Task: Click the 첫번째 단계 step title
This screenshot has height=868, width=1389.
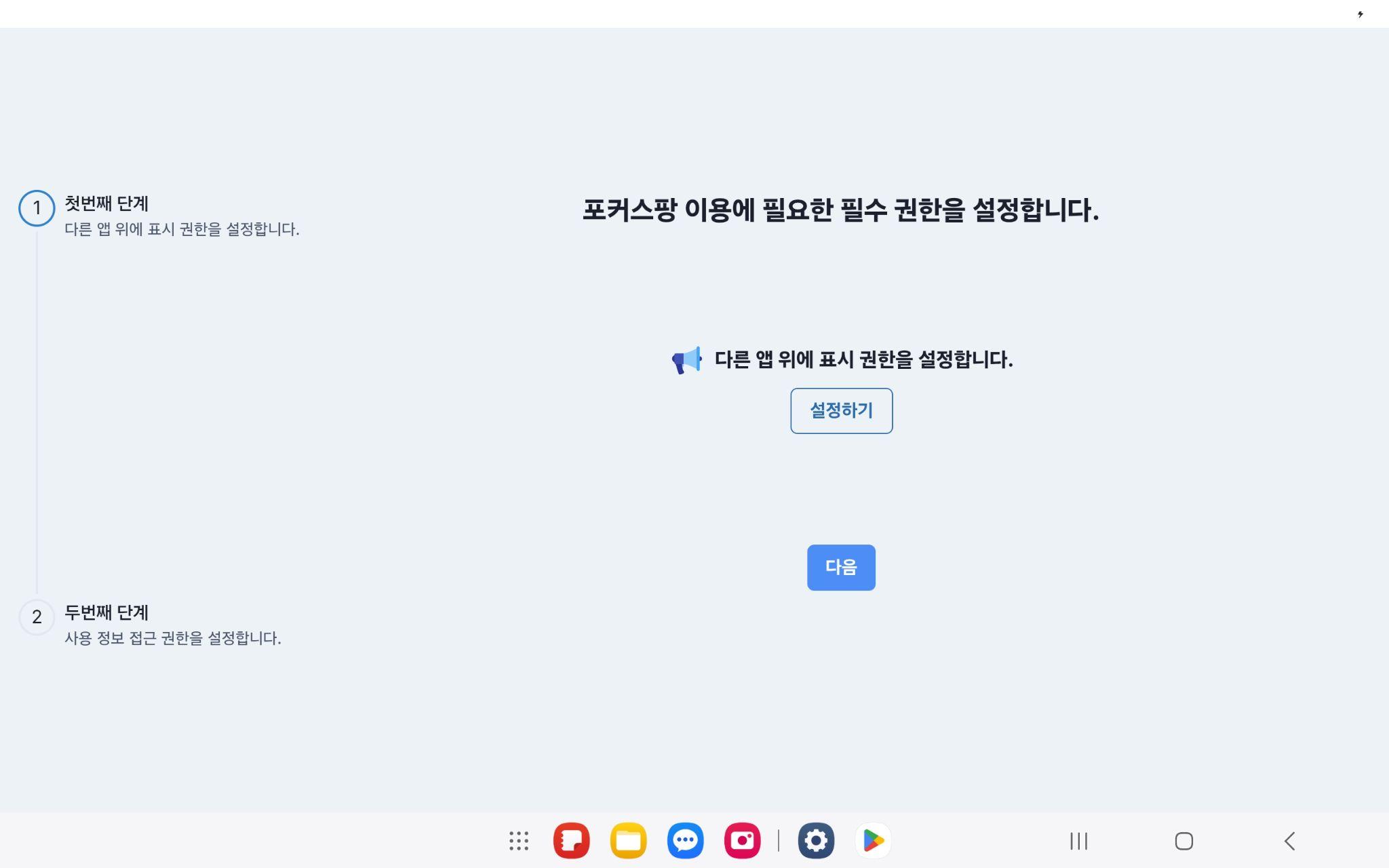Action: click(106, 203)
